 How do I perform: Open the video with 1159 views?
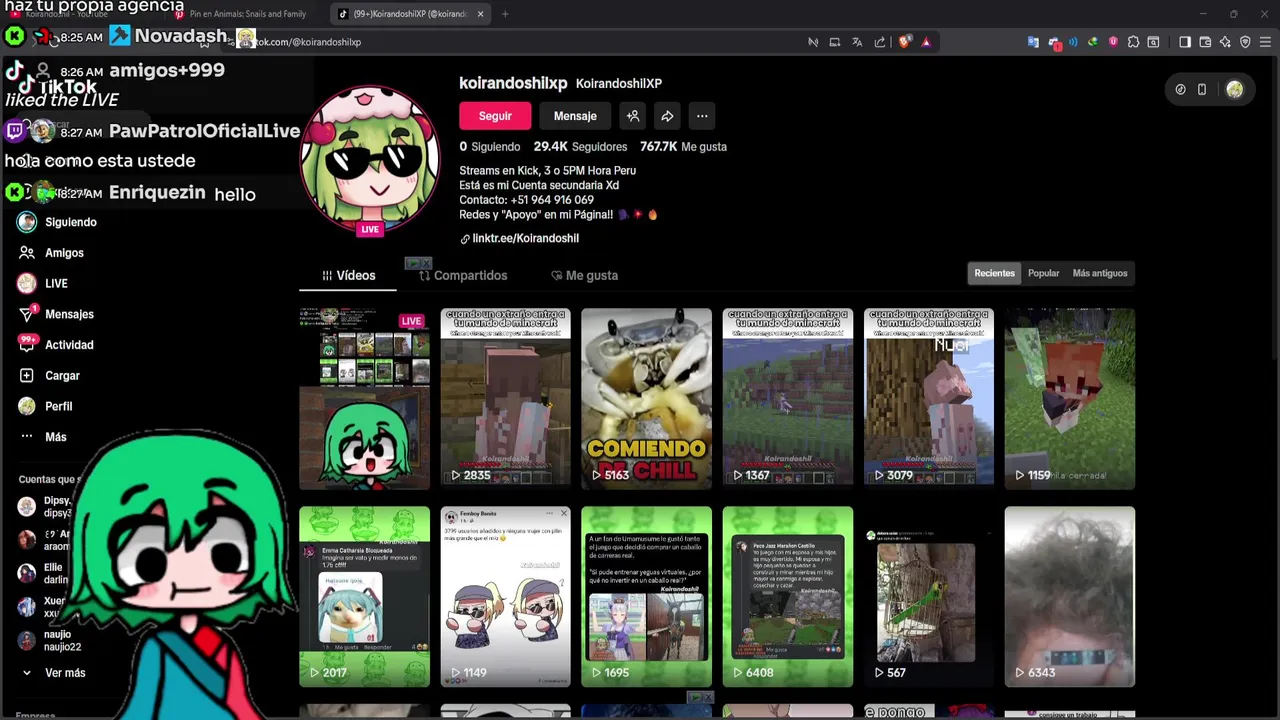pos(1069,398)
